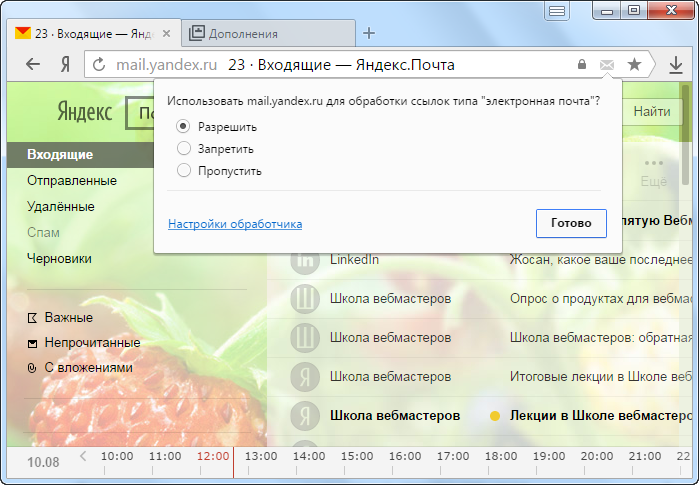
Task: Reload the page with refresh icon
Action: [99, 65]
